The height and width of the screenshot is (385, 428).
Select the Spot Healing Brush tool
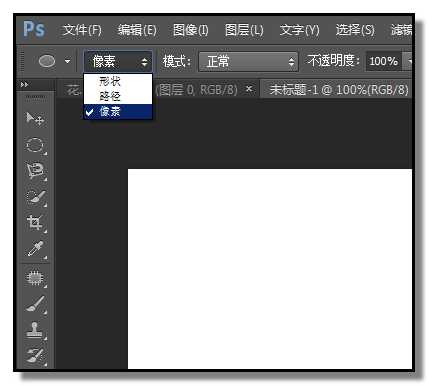(35, 278)
